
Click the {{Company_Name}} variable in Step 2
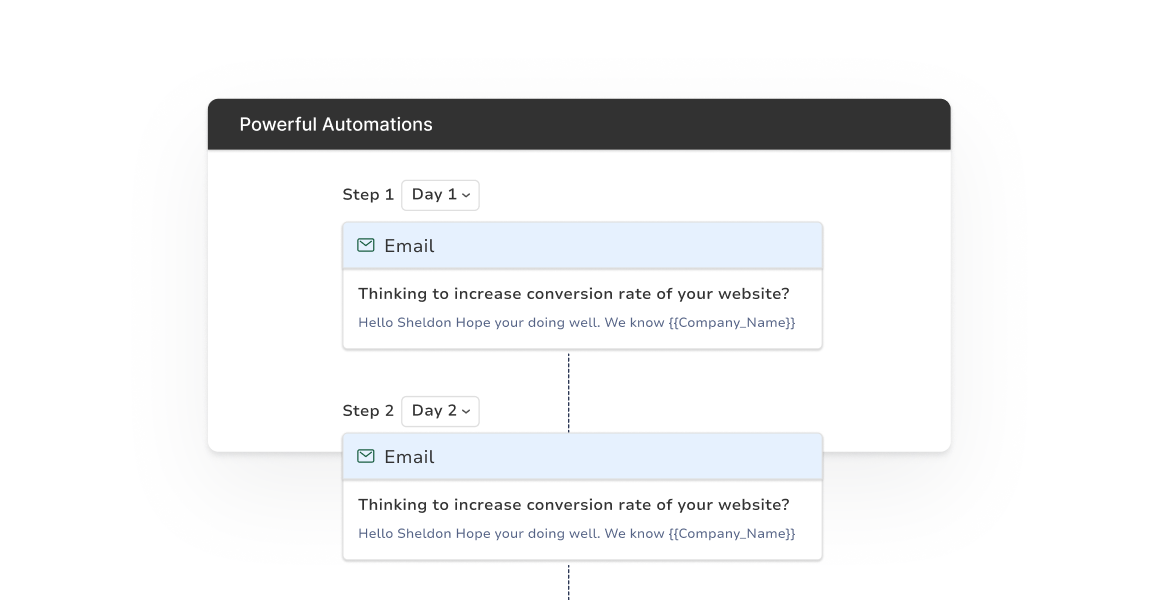pos(732,533)
